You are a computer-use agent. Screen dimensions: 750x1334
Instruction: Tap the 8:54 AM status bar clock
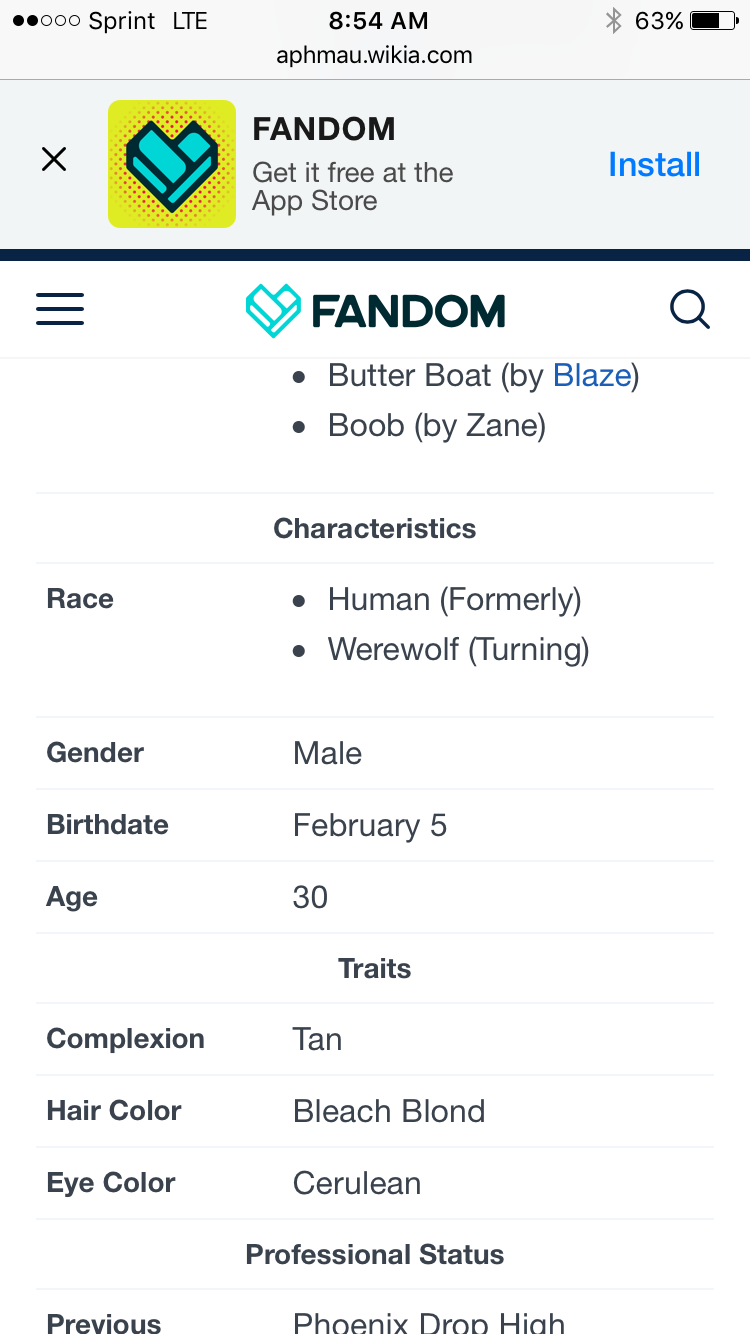tap(378, 20)
